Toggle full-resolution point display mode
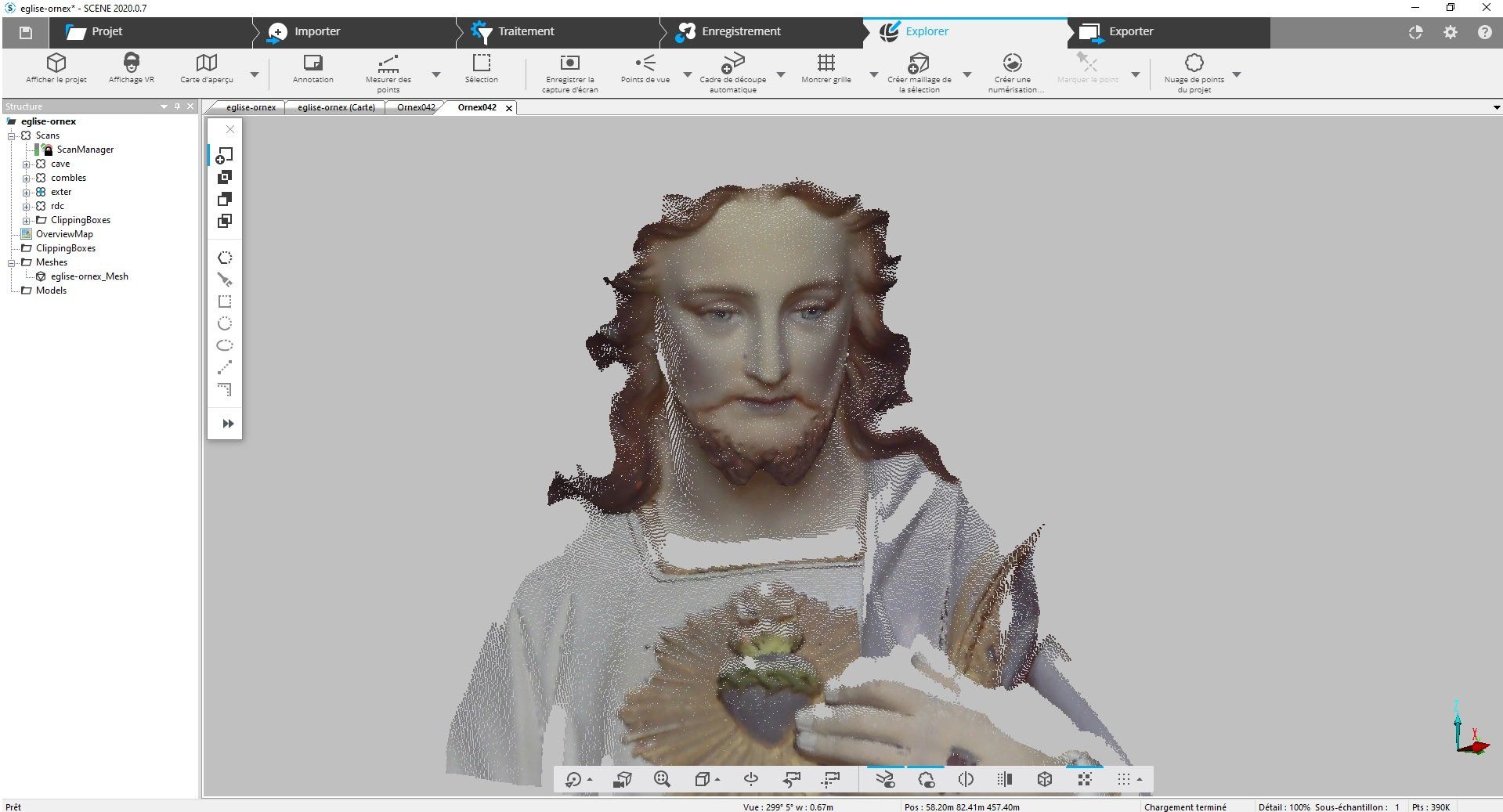Screen dimensions: 1503x812 click(x=1085, y=779)
